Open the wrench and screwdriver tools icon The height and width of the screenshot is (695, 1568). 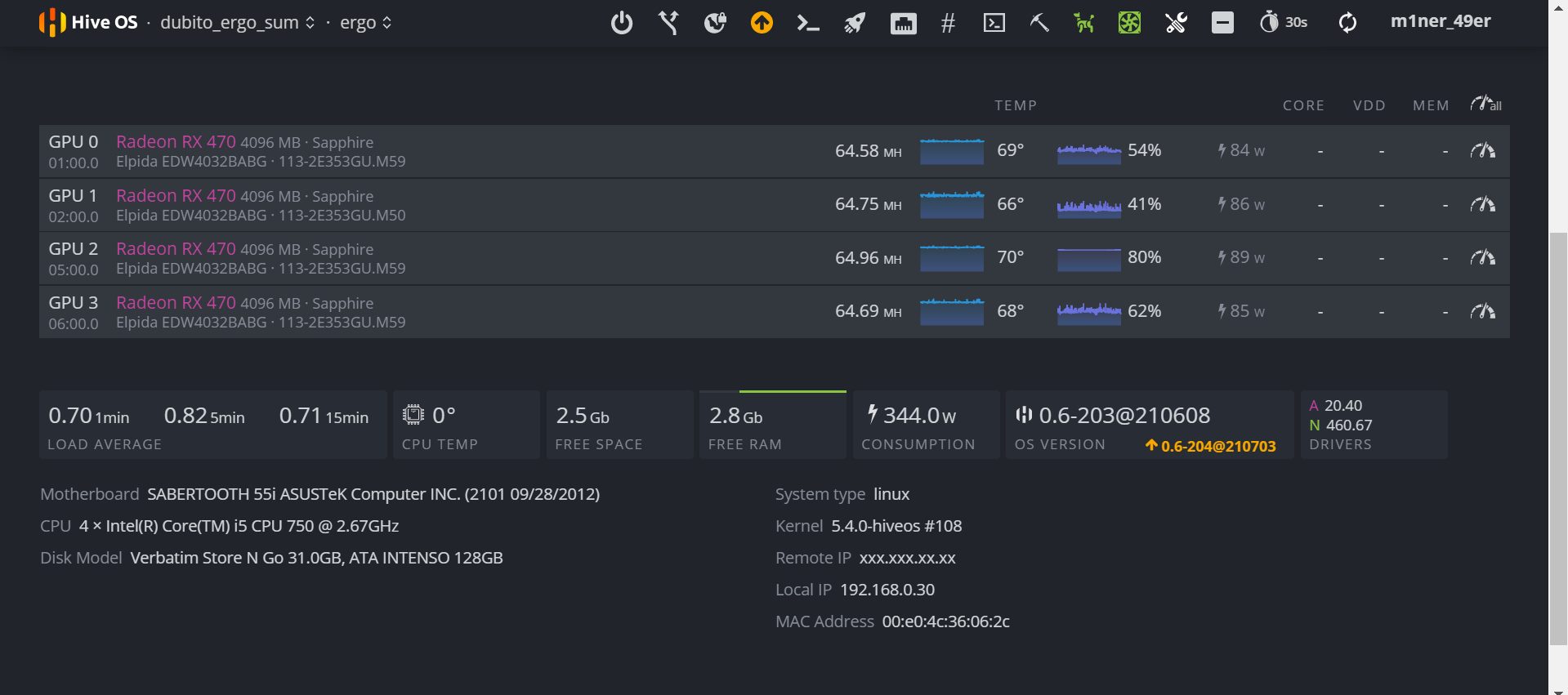coord(1176,23)
